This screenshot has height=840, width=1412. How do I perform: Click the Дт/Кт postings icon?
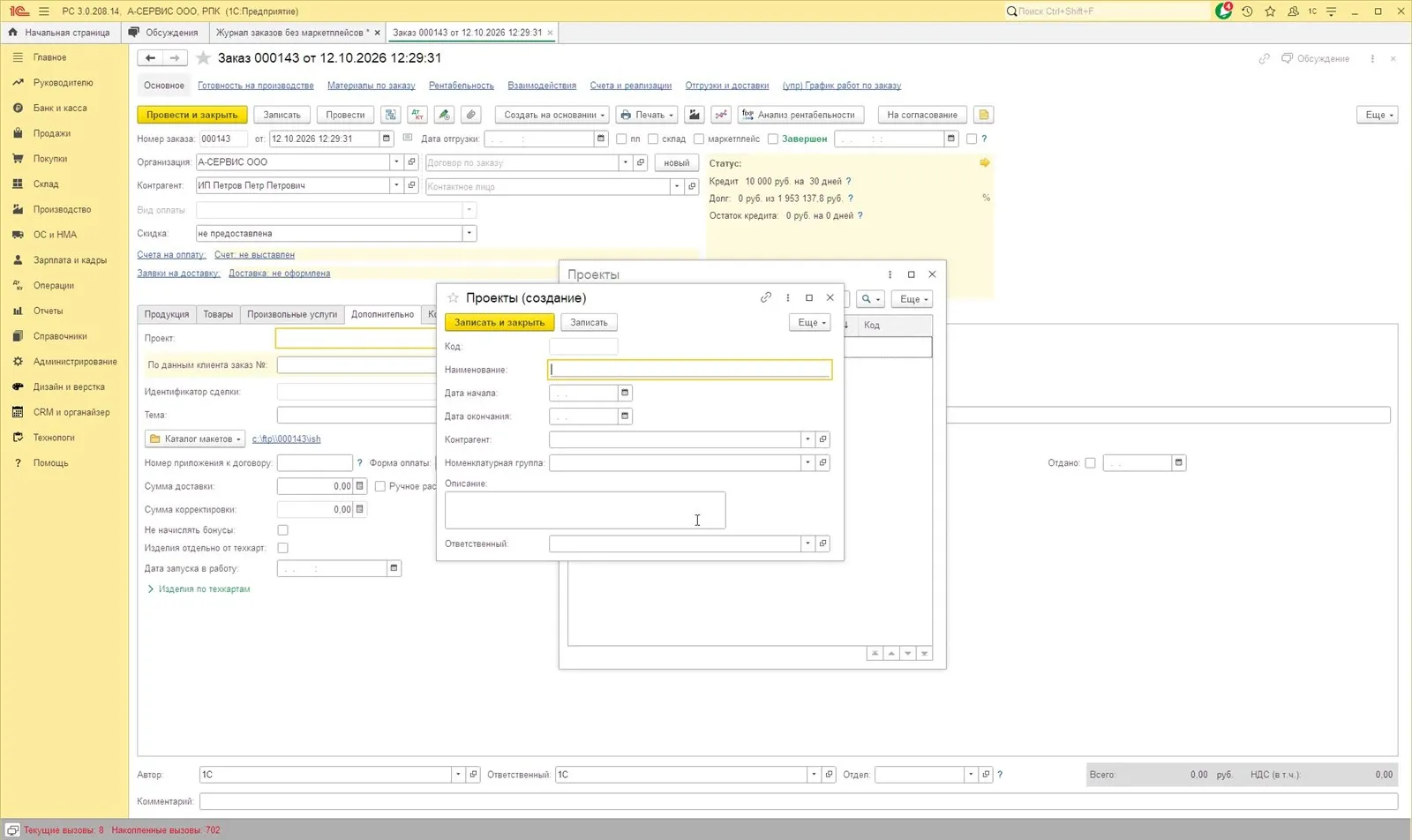pyautogui.click(x=417, y=115)
